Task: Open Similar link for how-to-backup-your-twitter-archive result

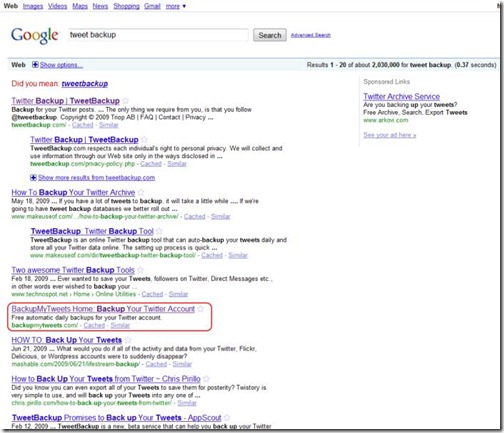Action: [221, 217]
